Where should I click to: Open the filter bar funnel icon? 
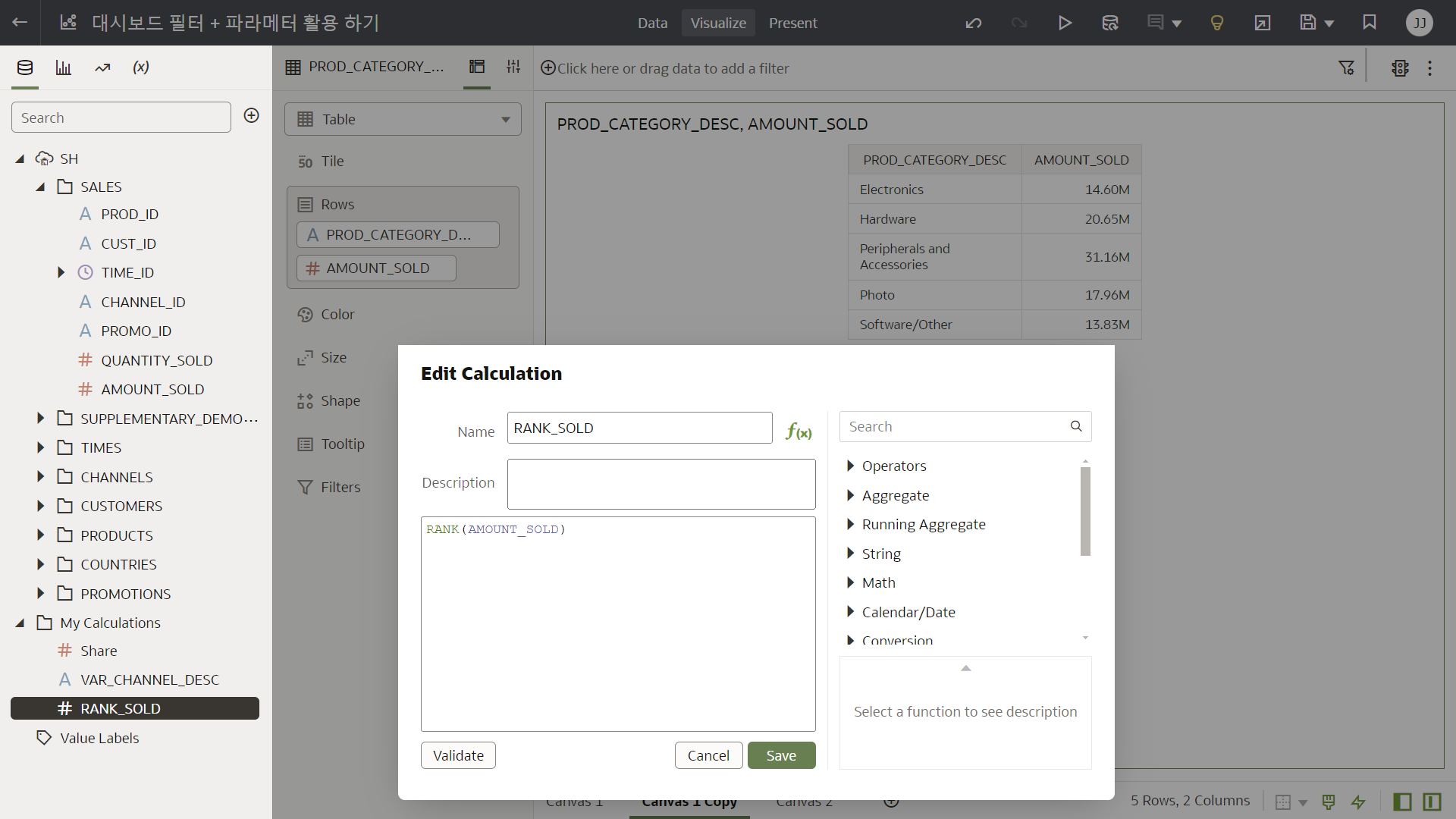[x=1346, y=68]
